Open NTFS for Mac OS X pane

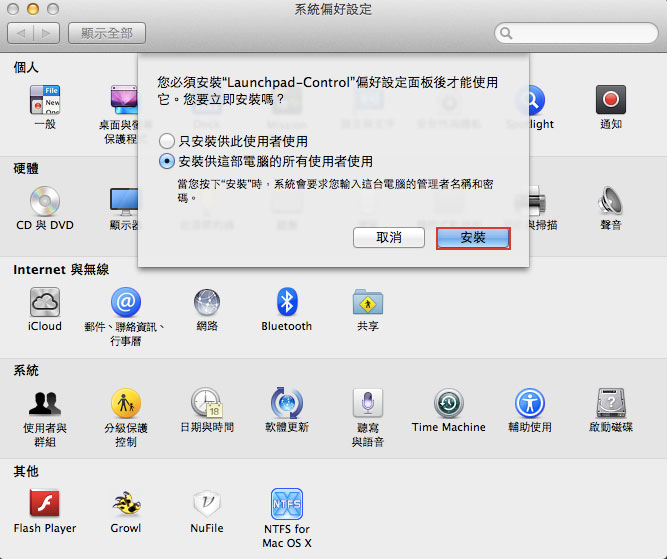point(287,504)
